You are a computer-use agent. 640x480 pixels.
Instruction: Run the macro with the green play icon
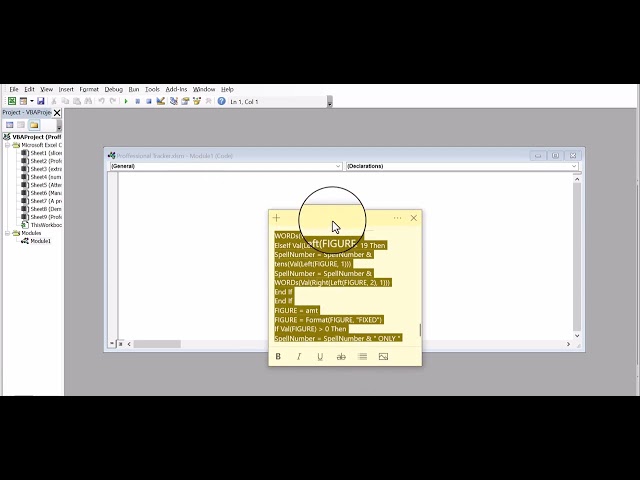click(126, 101)
